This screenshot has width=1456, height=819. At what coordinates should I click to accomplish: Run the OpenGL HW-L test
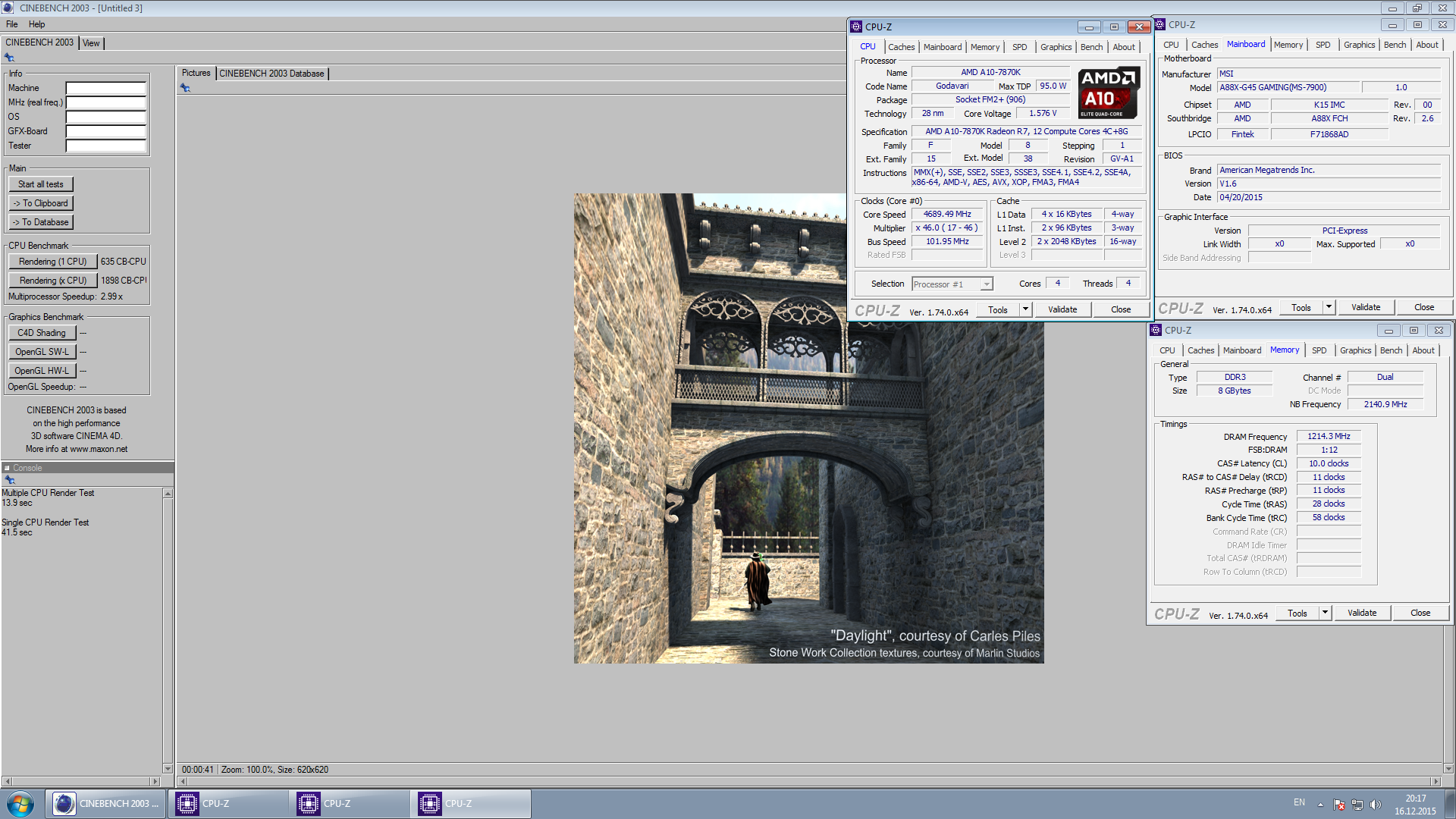[42, 371]
